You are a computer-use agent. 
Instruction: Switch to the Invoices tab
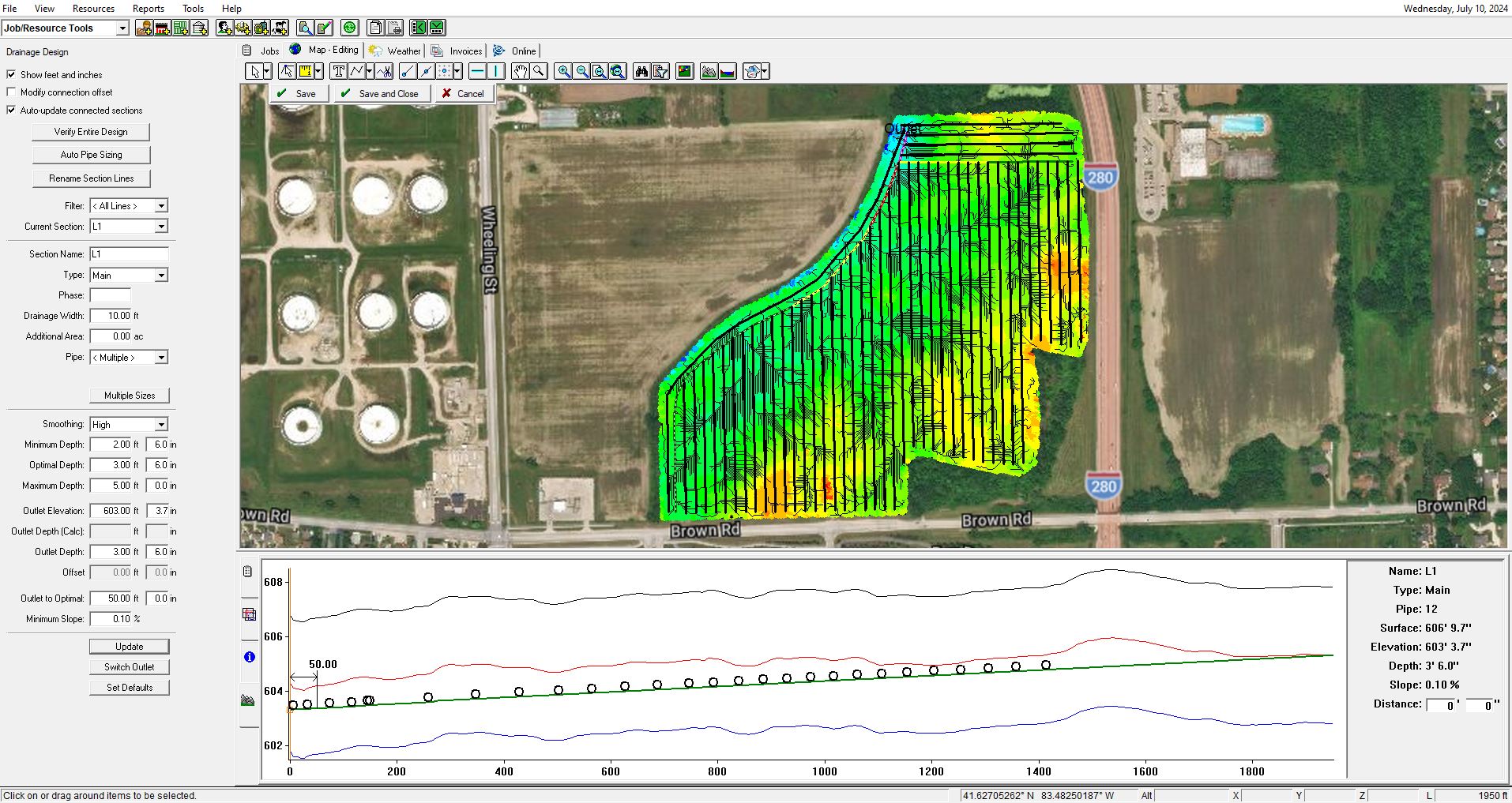[x=457, y=51]
